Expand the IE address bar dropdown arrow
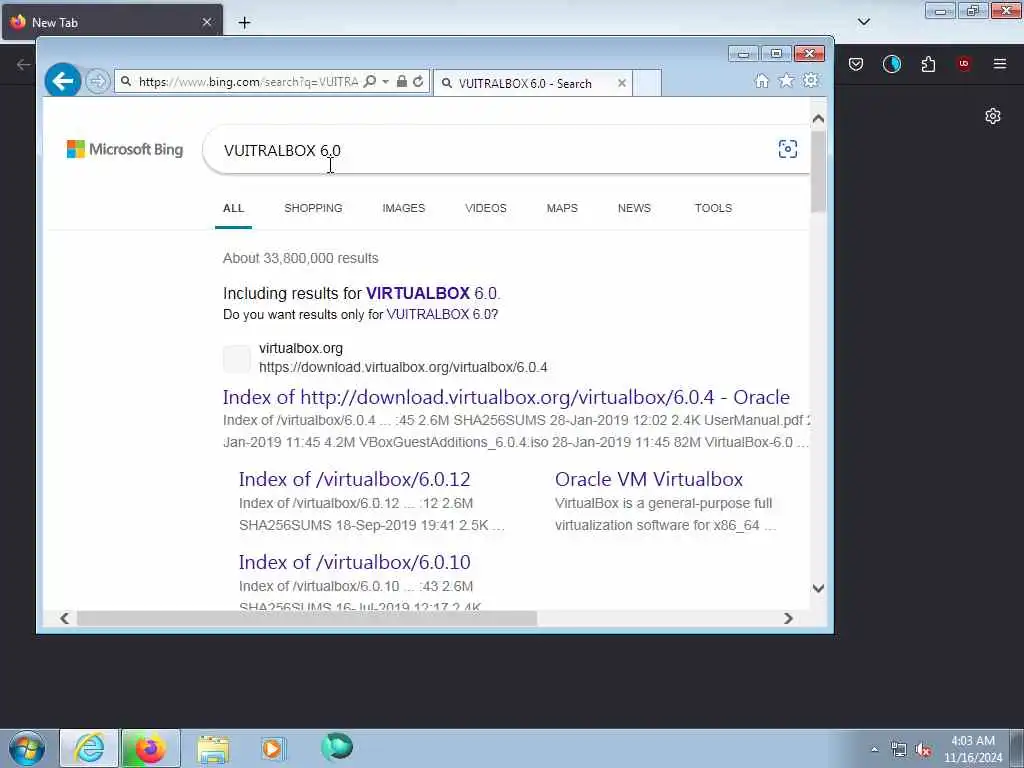The height and width of the screenshot is (768, 1024). point(385,82)
